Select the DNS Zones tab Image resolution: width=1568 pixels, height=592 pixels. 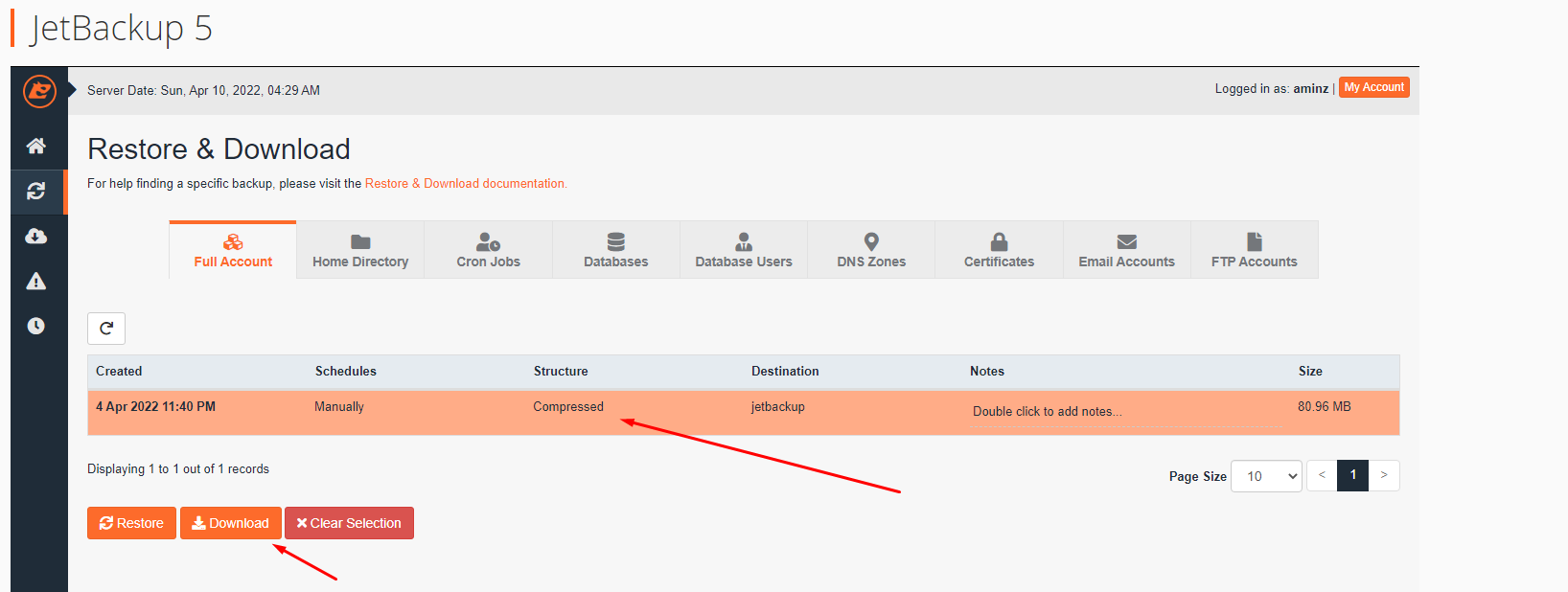[871, 250]
